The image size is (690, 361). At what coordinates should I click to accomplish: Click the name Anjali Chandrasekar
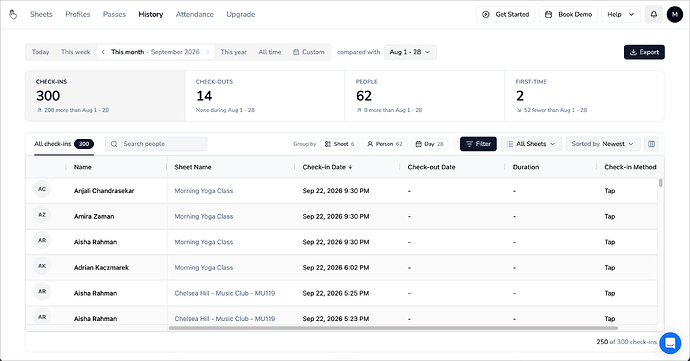coord(104,191)
